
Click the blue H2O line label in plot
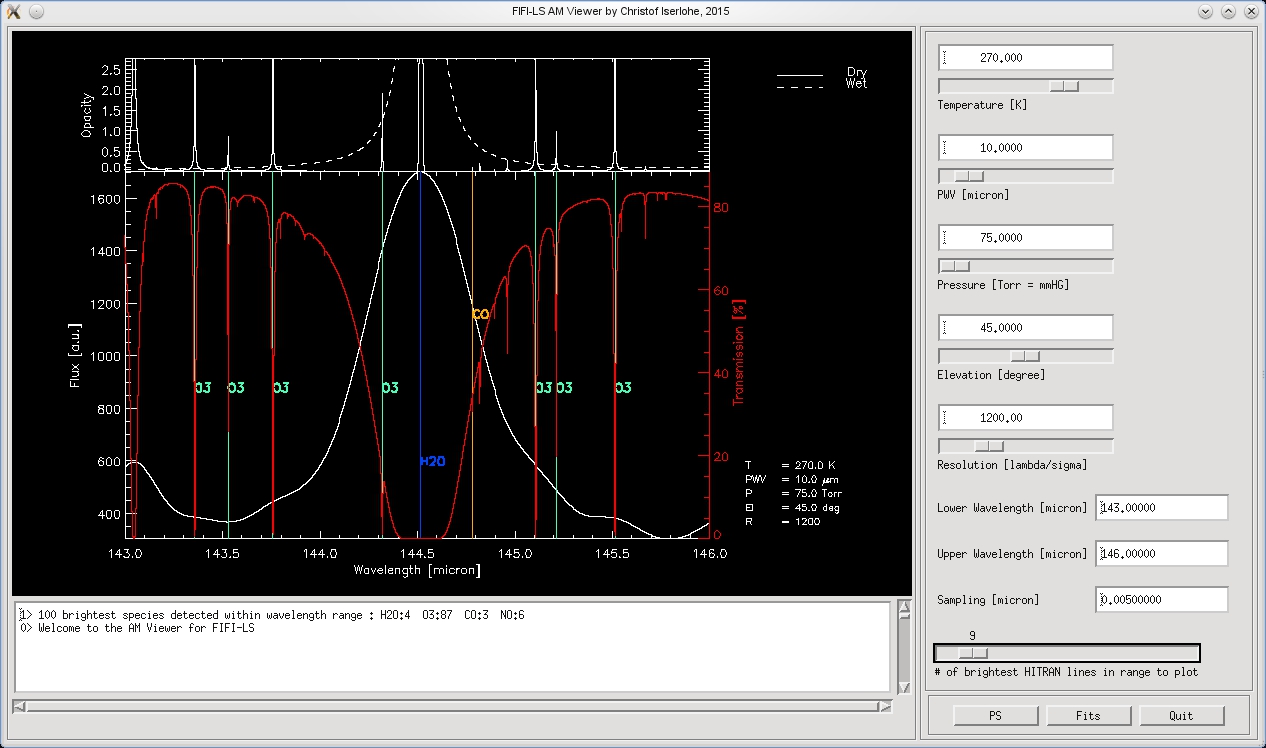click(x=432, y=461)
